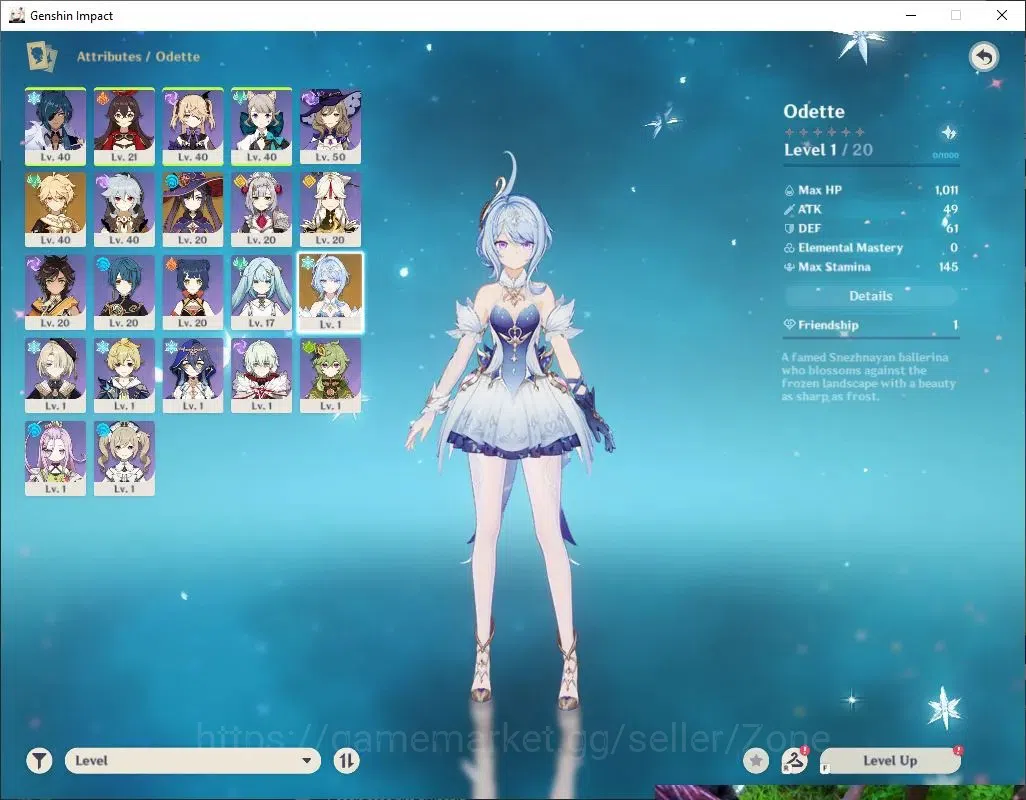Viewport: 1026px width, 800px height.
Task: Select Barbara portrait at Lv. 1
Action: pyautogui.click(x=124, y=459)
